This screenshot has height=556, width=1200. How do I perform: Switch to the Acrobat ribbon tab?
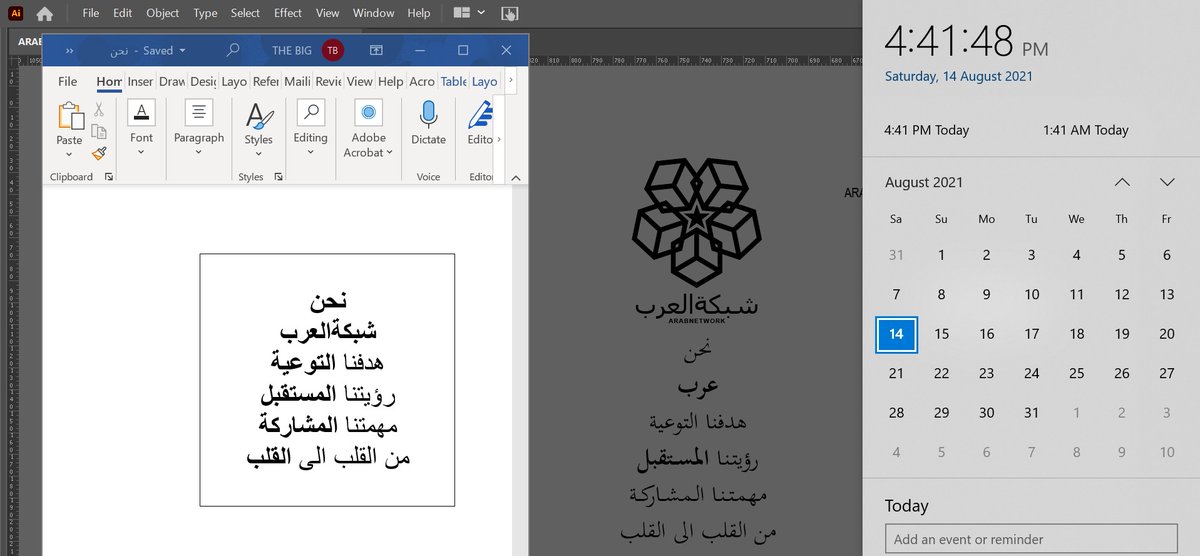(x=421, y=82)
